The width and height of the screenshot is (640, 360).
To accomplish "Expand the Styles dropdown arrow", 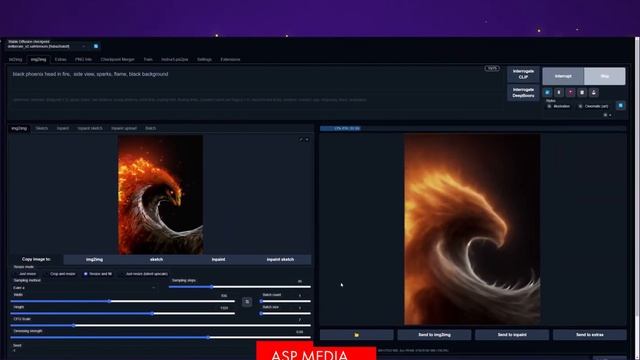I will pyautogui.click(x=610, y=115).
